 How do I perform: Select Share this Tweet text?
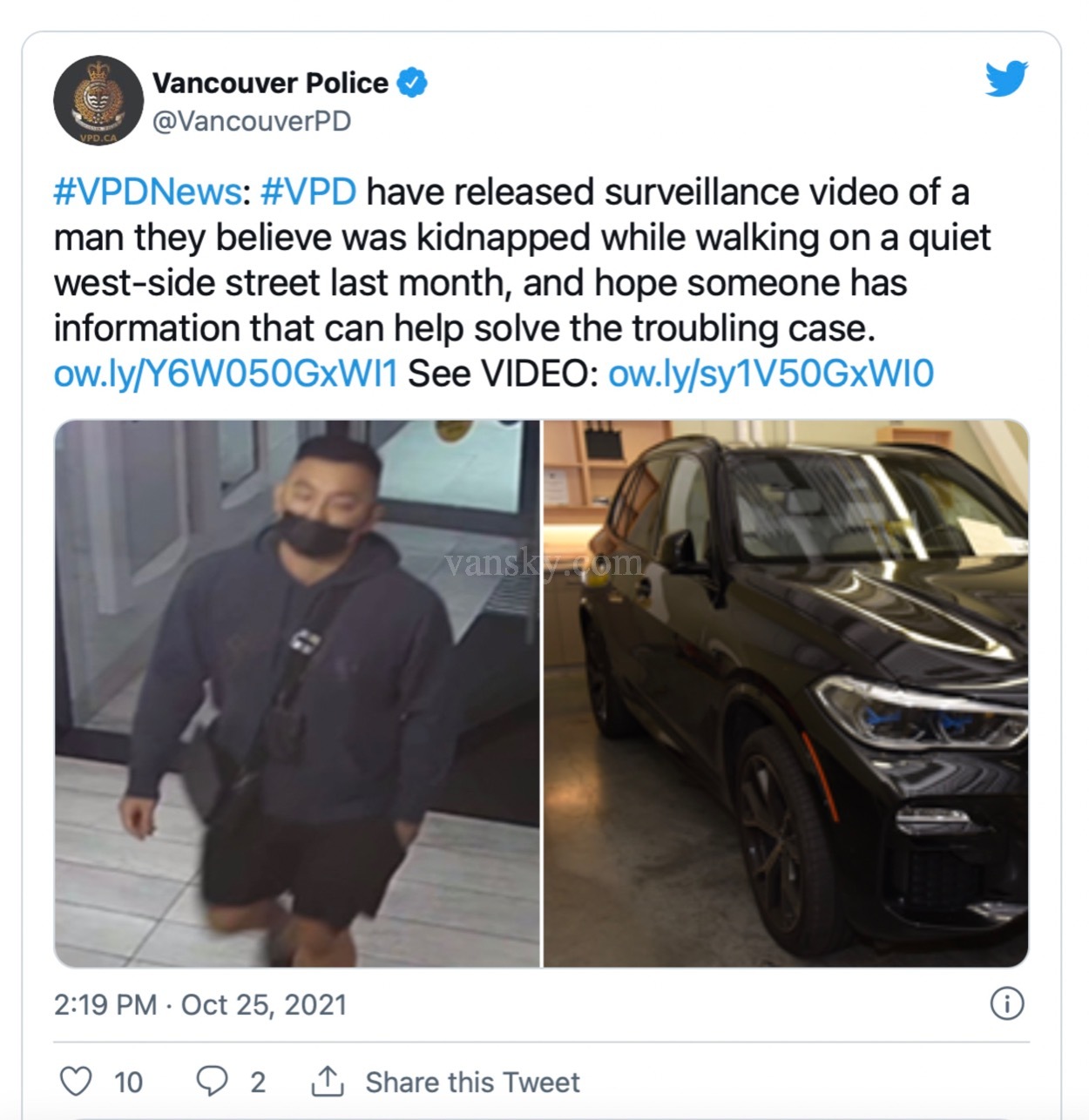point(472,1082)
